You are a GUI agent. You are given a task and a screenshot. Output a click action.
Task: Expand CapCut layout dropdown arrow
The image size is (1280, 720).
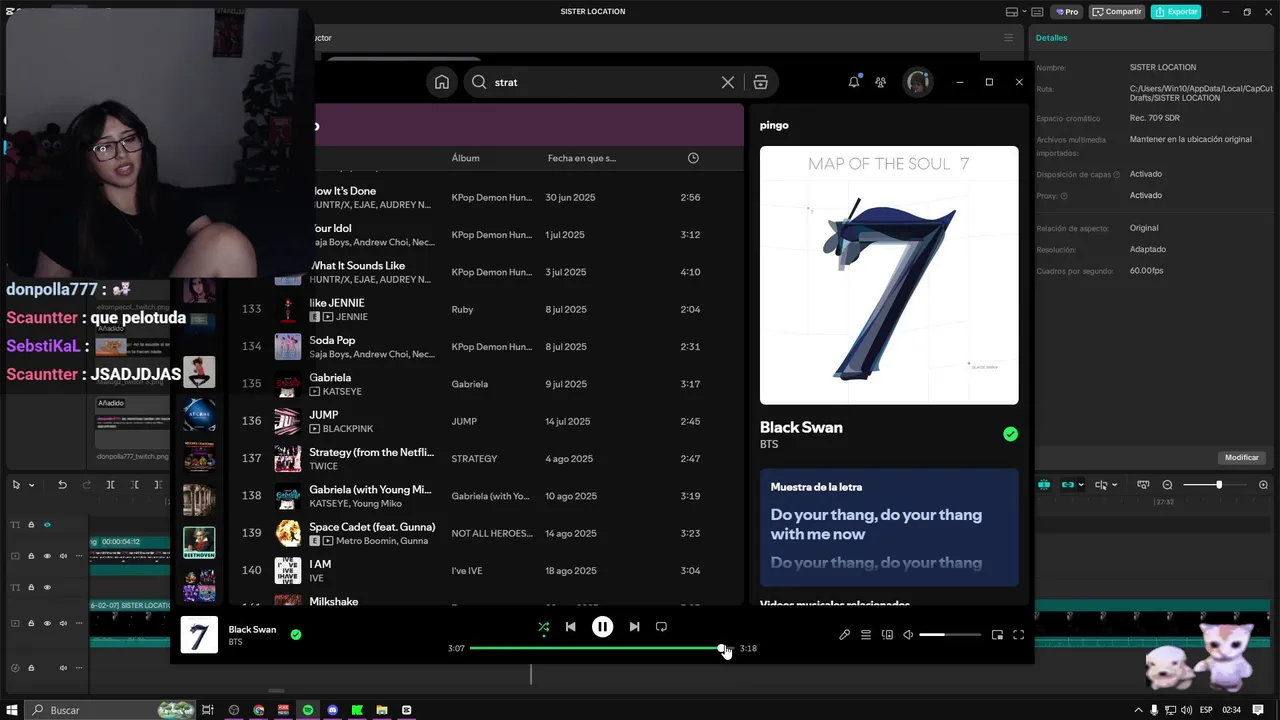pos(1024,11)
